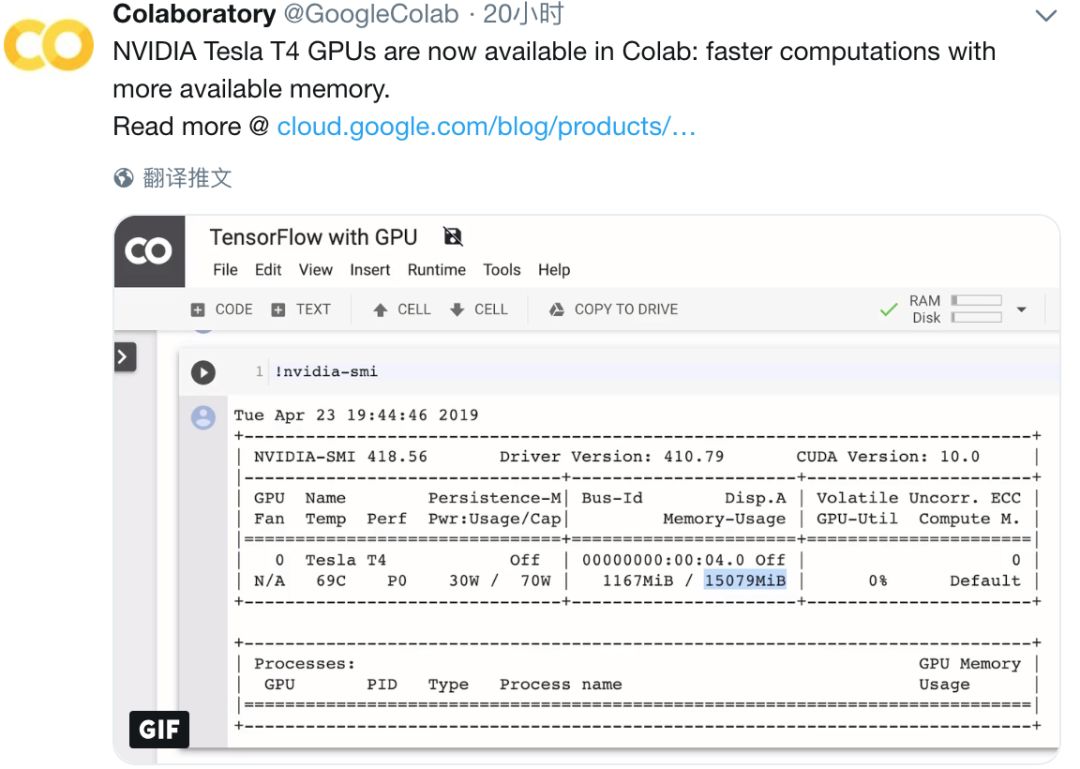Click the Colaboratory profile avatar
The width and height of the screenshot is (1080, 769).
tap(49, 47)
